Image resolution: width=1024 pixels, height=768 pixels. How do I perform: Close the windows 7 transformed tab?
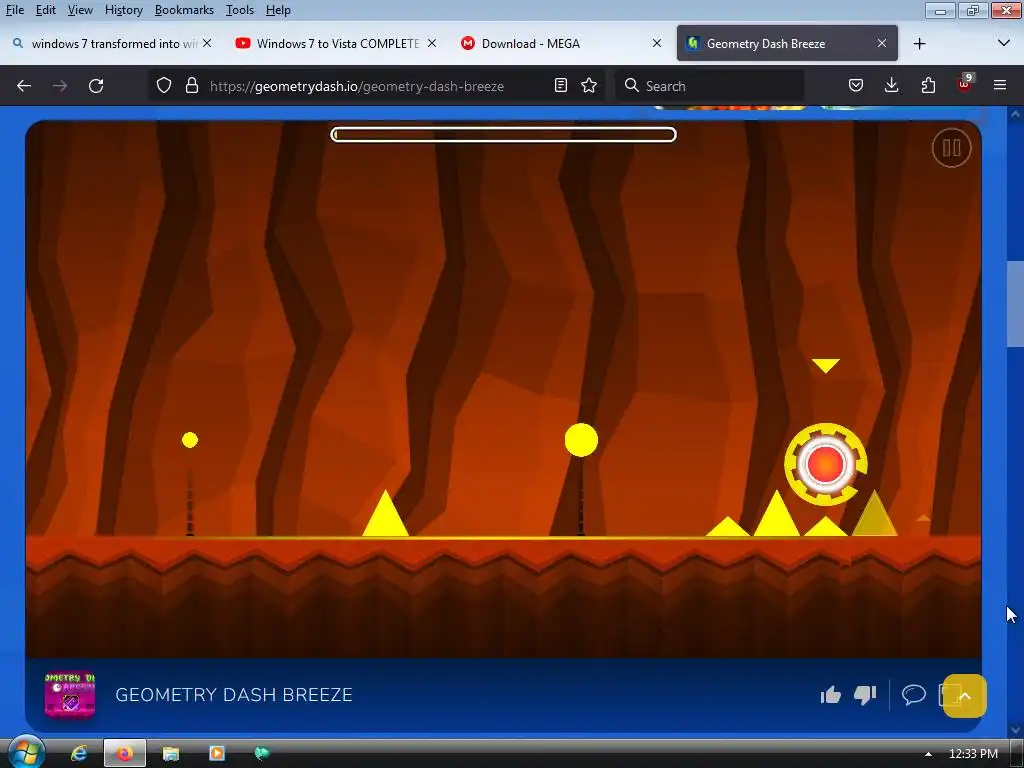click(207, 43)
